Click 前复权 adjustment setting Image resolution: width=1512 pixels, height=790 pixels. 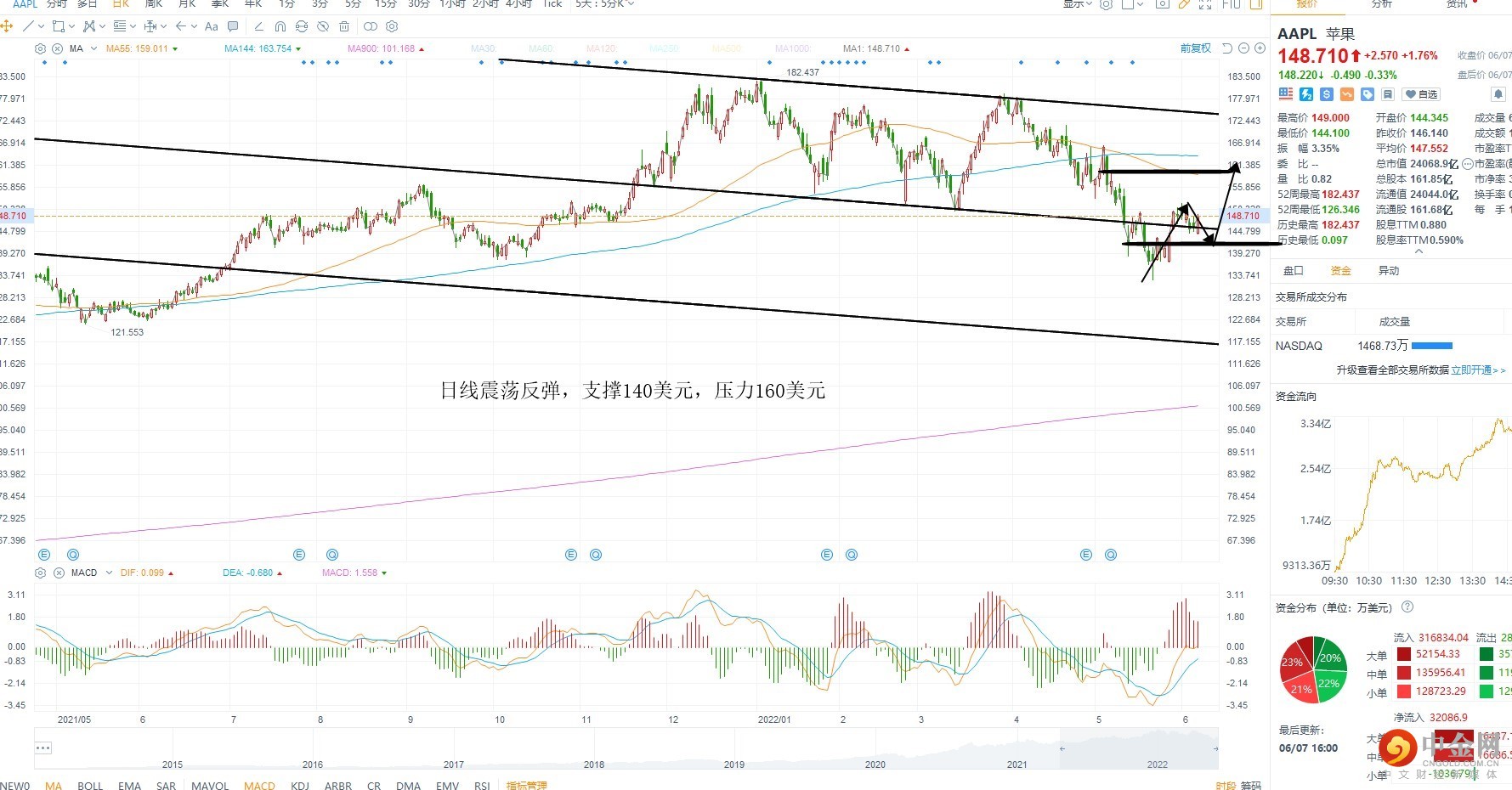click(x=1195, y=48)
